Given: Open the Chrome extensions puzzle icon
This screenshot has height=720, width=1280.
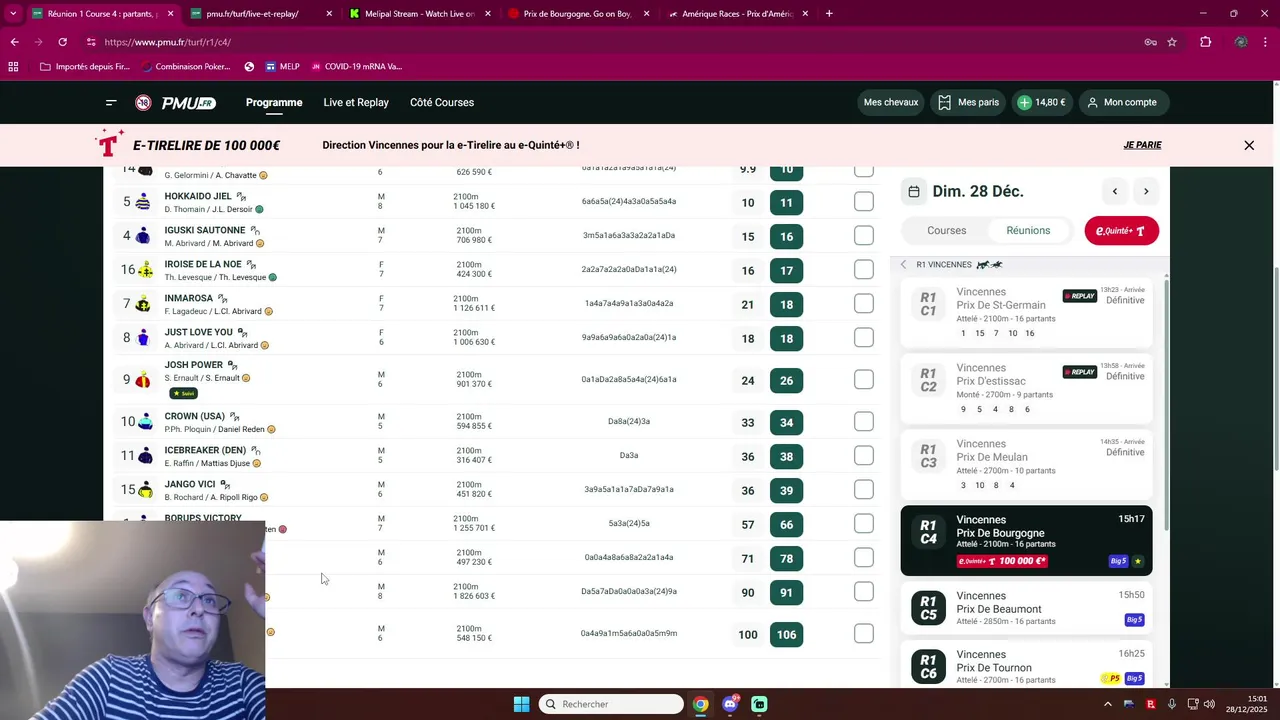Looking at the screenshot, I should (x=1205, y=42).
